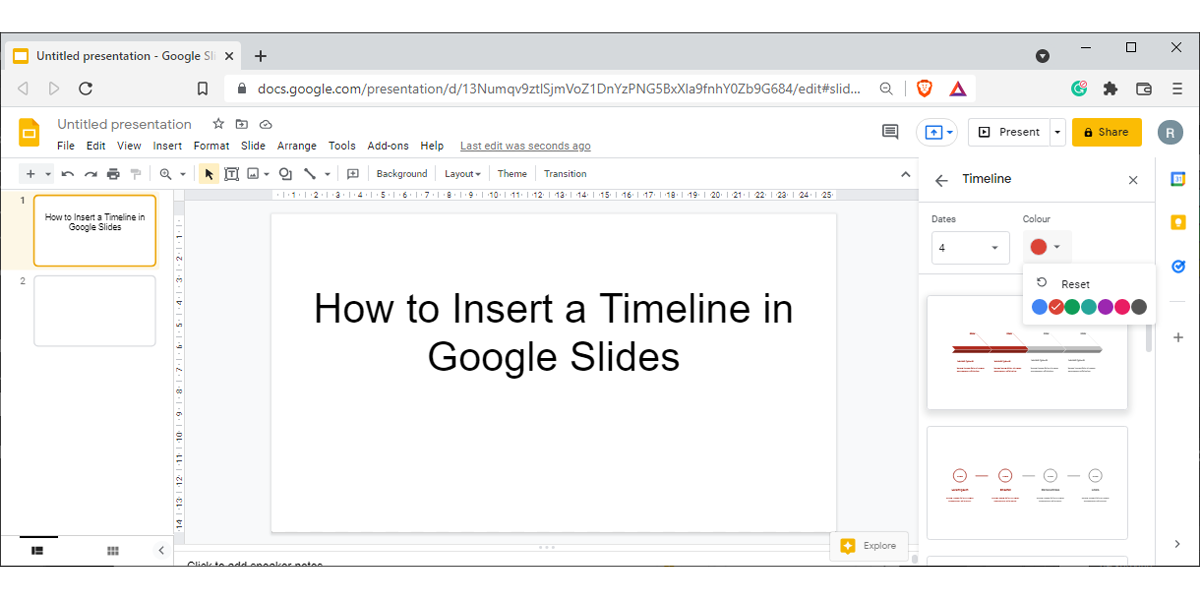Expand the line type dropdown arrow

(x=327, y=174)
